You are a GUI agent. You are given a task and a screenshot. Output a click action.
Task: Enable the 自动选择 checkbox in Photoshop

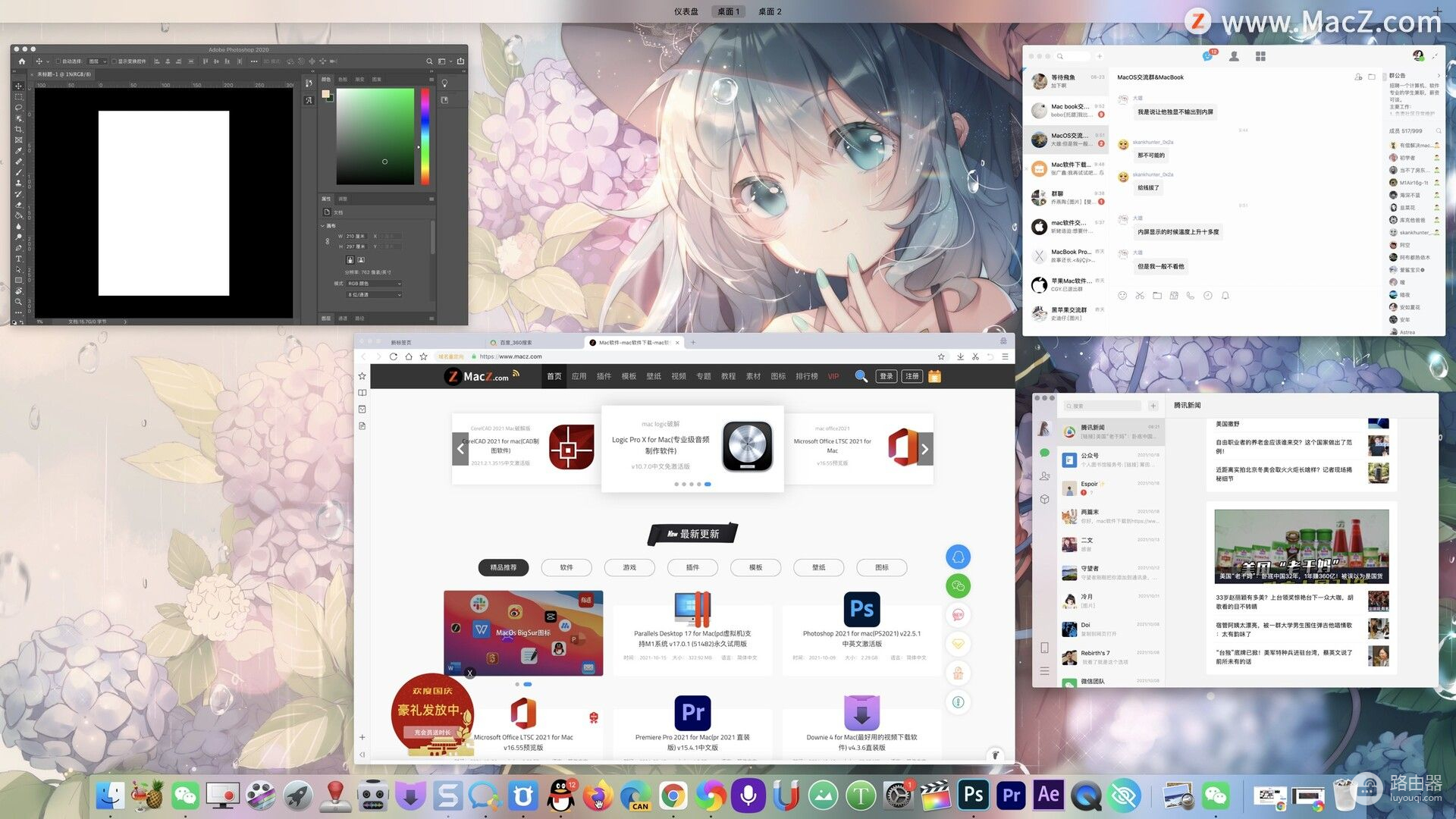58,61
